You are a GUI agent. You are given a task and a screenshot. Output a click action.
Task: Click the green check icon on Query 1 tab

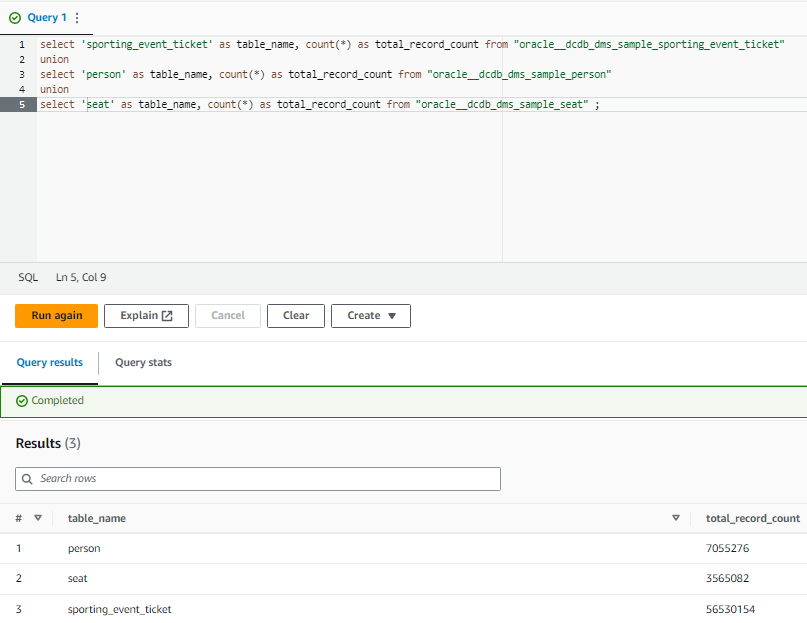coord(15,18)
